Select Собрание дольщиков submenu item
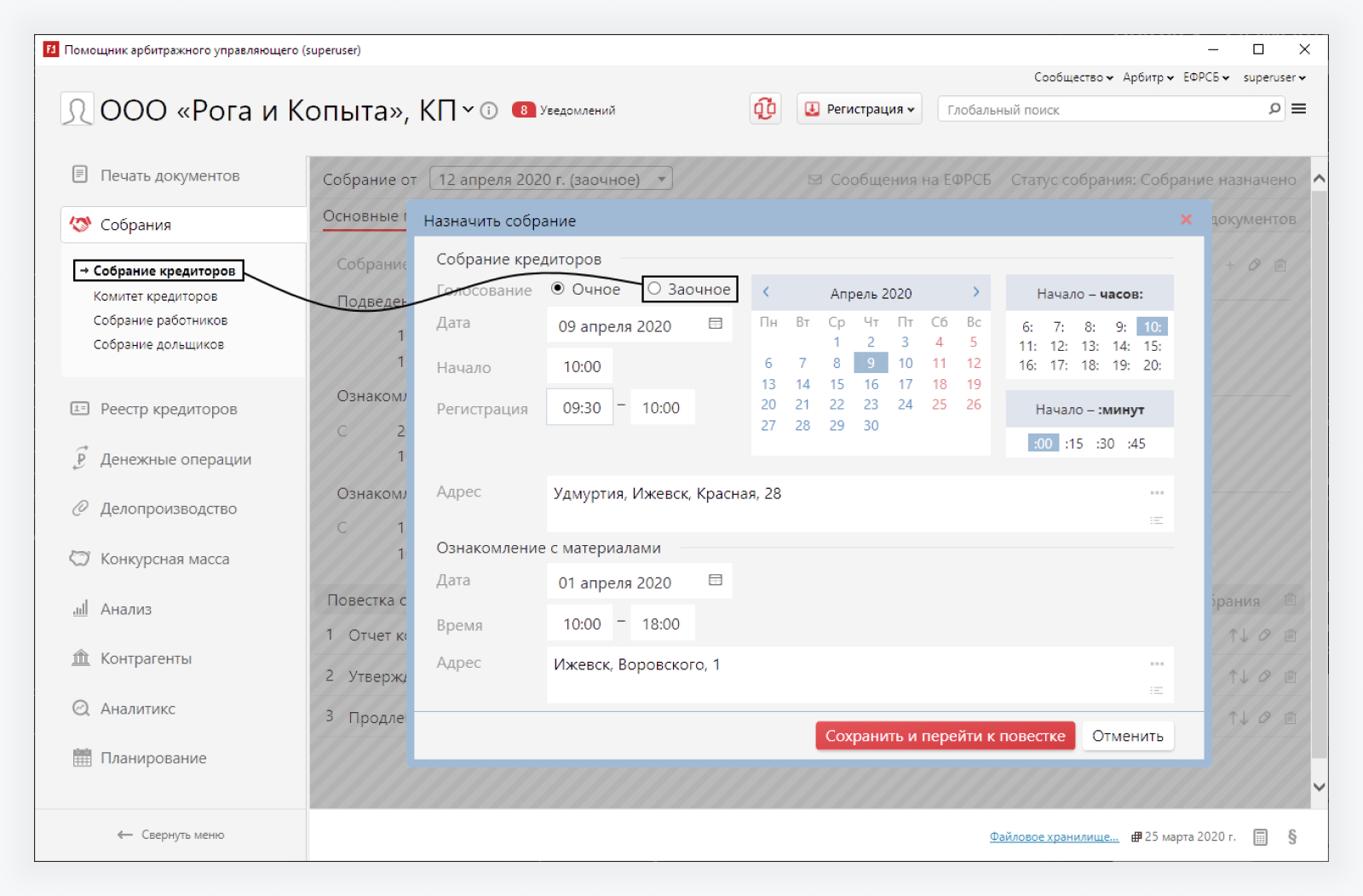The image size is (1363, 896). click(x=158, y=344)
